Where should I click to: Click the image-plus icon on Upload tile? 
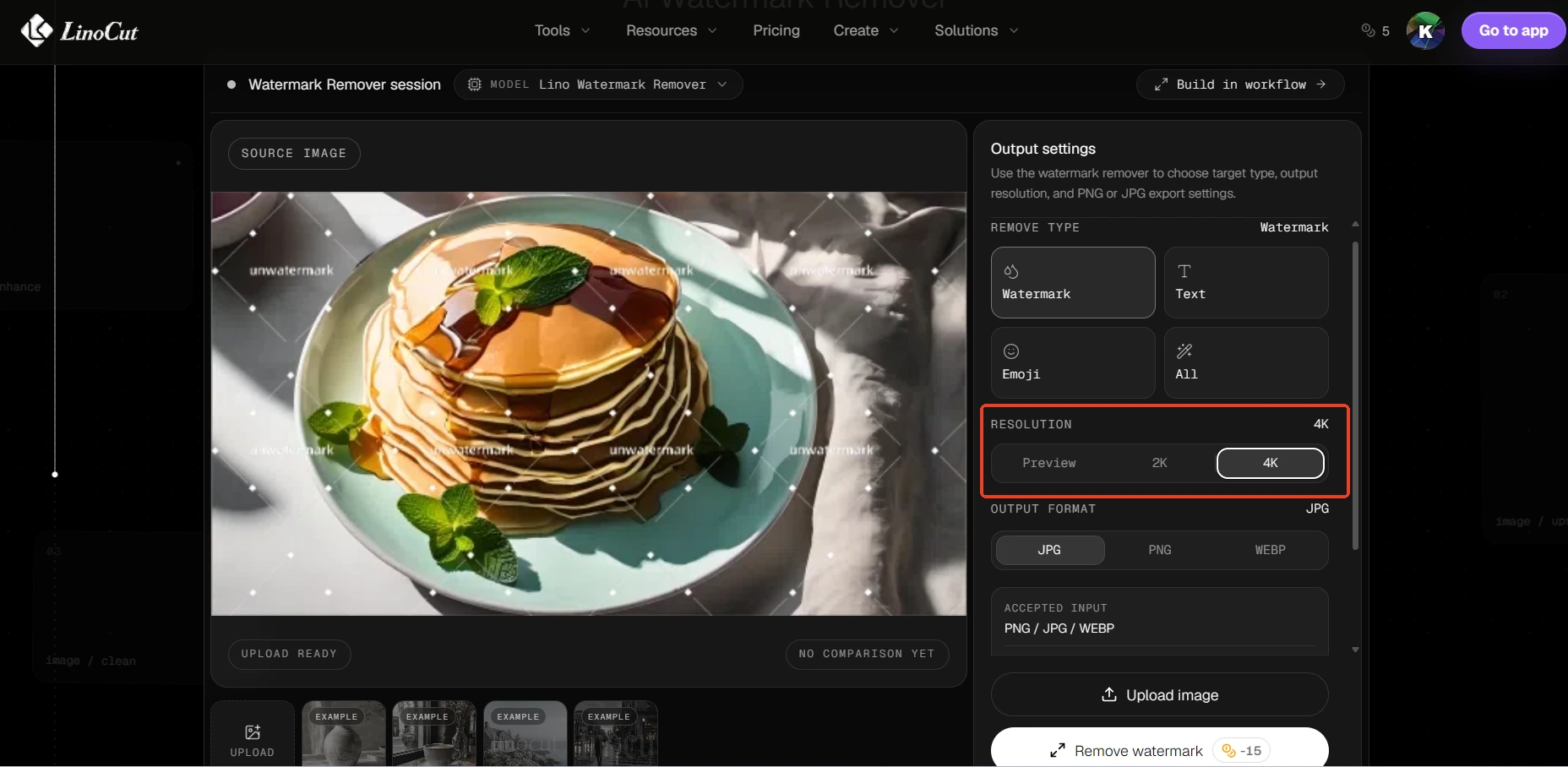[253, 732]
